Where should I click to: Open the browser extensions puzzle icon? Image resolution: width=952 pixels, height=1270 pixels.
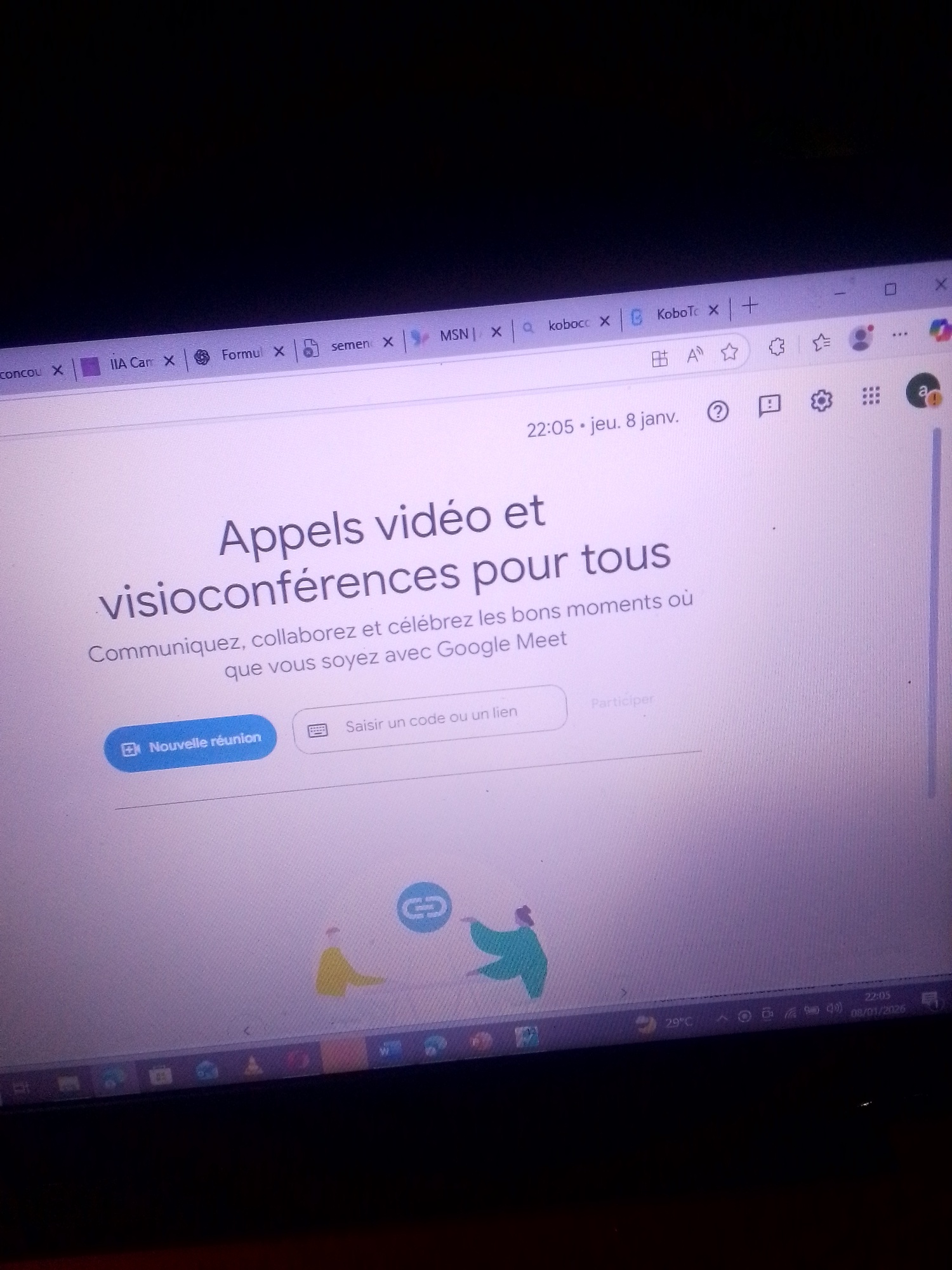(777, 347)
